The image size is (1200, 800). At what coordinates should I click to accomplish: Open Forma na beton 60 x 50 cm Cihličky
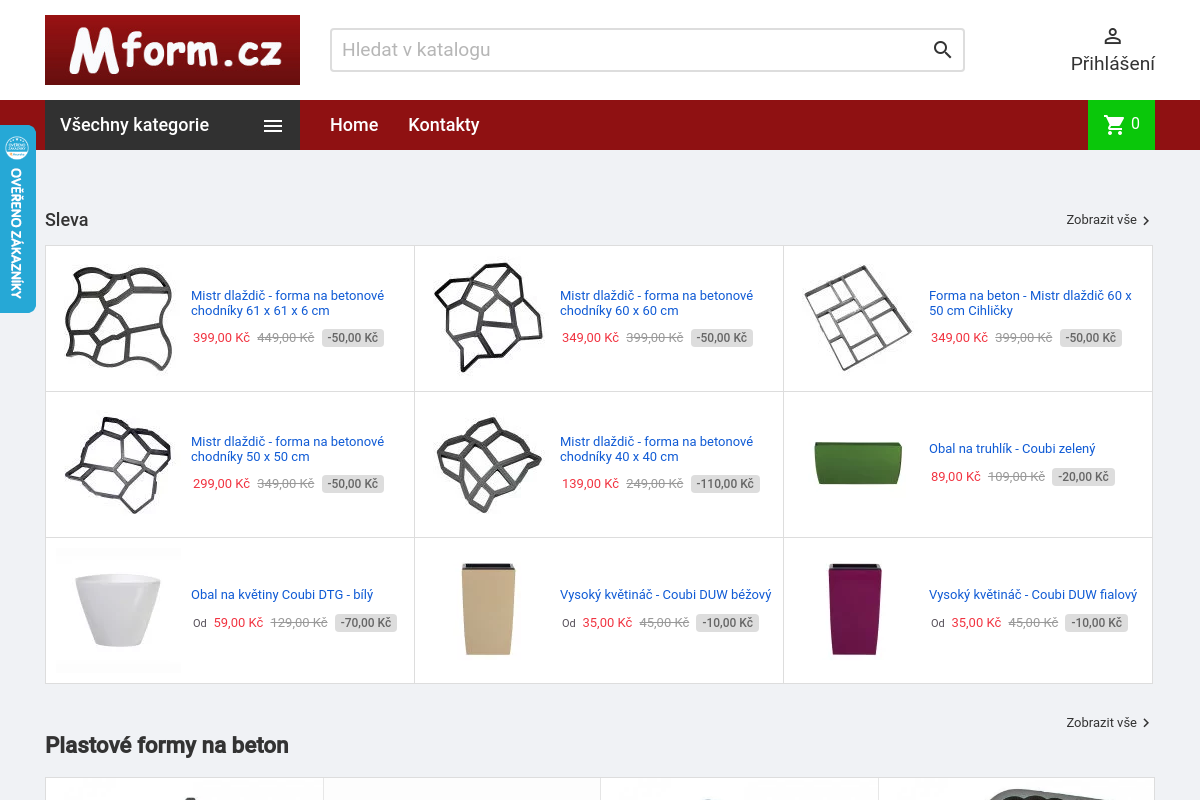1030,303
